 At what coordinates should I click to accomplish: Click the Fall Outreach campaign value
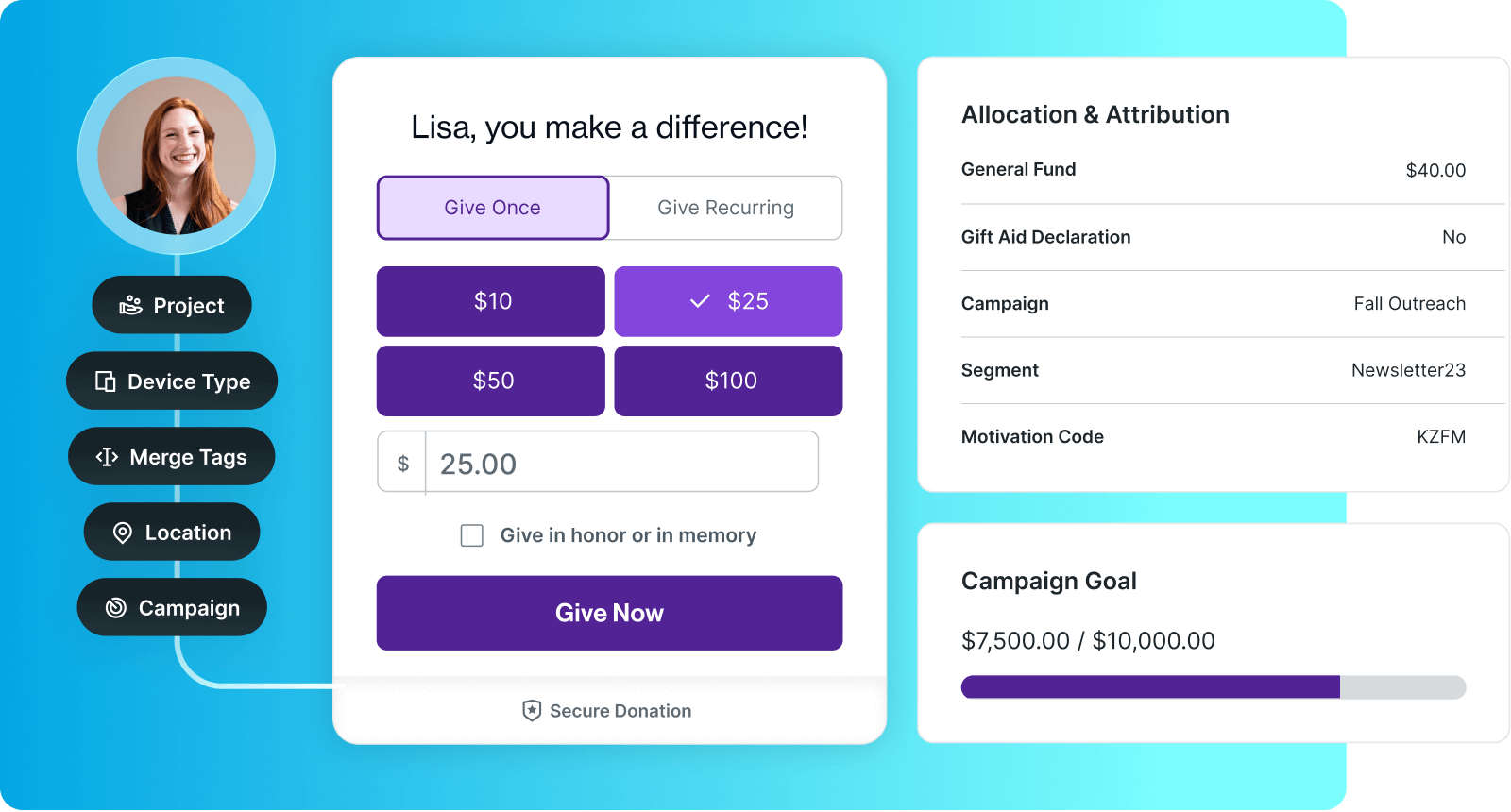1409,304
